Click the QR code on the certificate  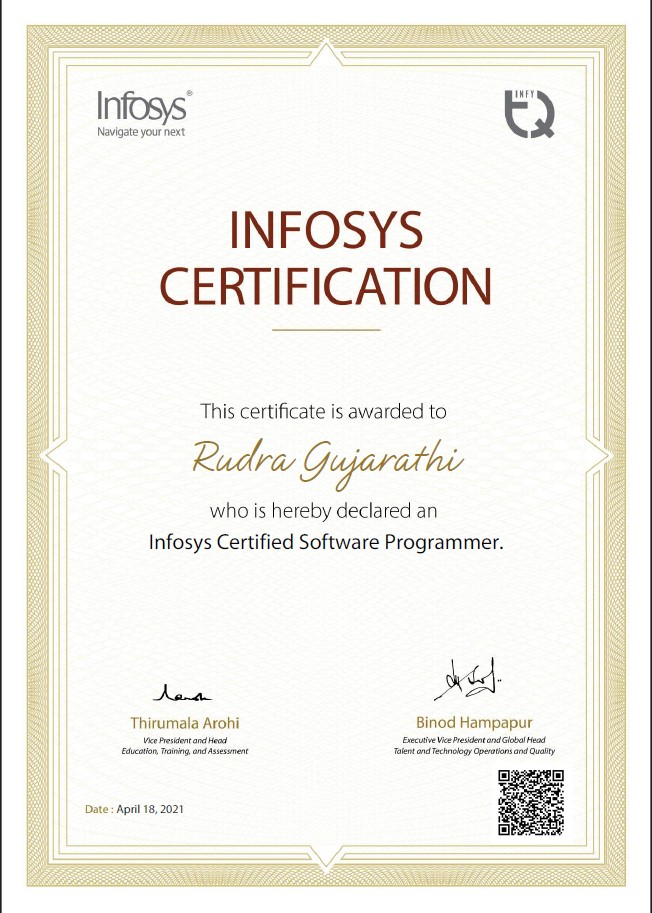point(531,802)
